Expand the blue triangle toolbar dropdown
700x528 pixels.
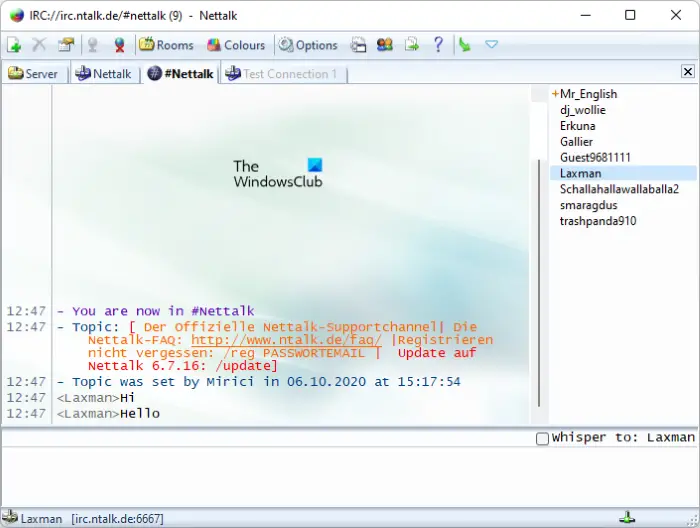pos(492,44)
